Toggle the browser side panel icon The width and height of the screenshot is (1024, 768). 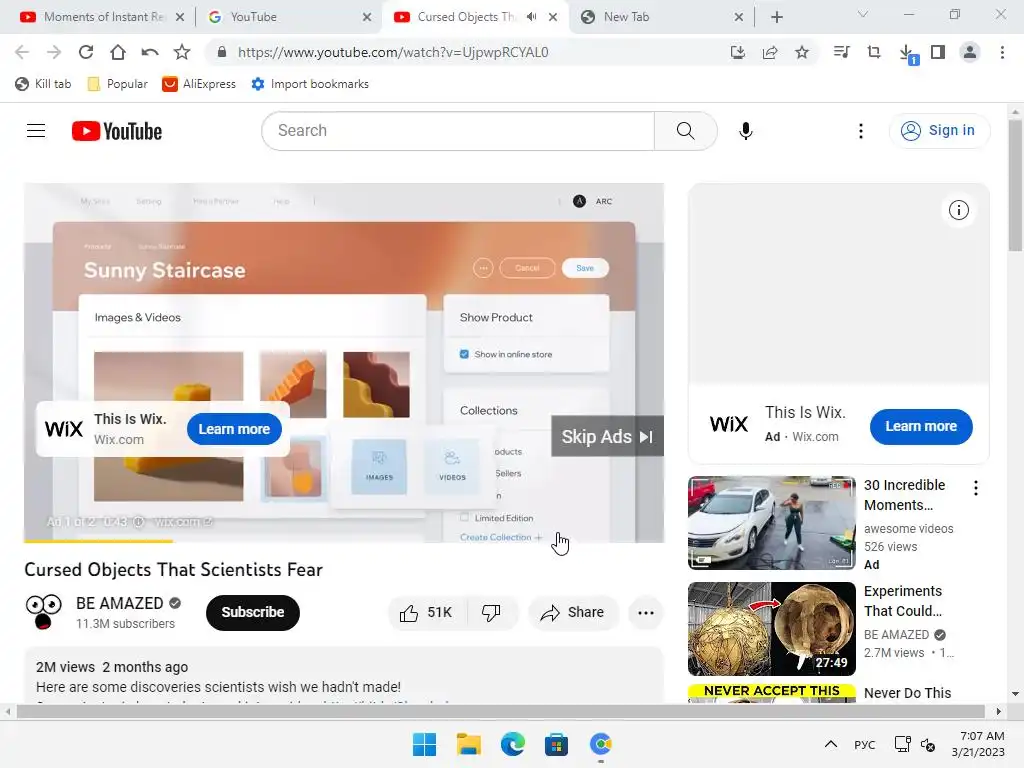(938, 52)
